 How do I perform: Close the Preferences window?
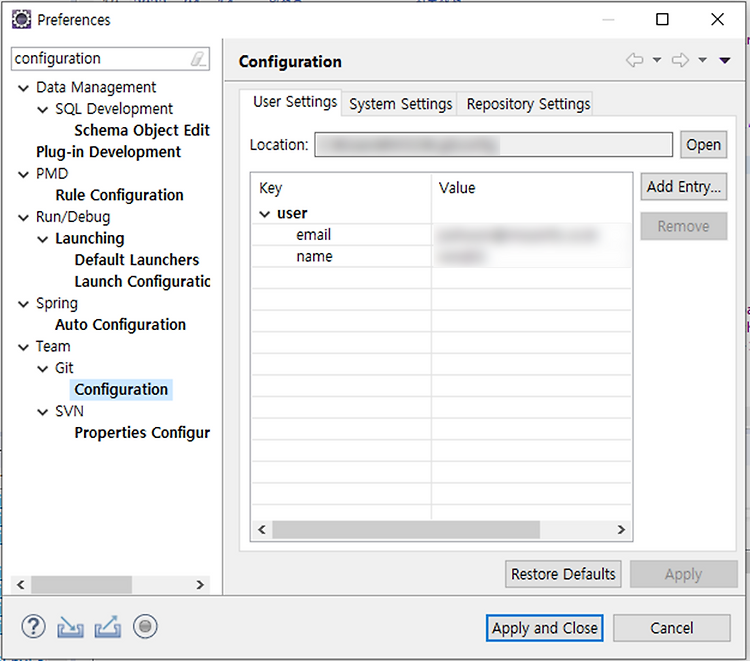point(717,20)
